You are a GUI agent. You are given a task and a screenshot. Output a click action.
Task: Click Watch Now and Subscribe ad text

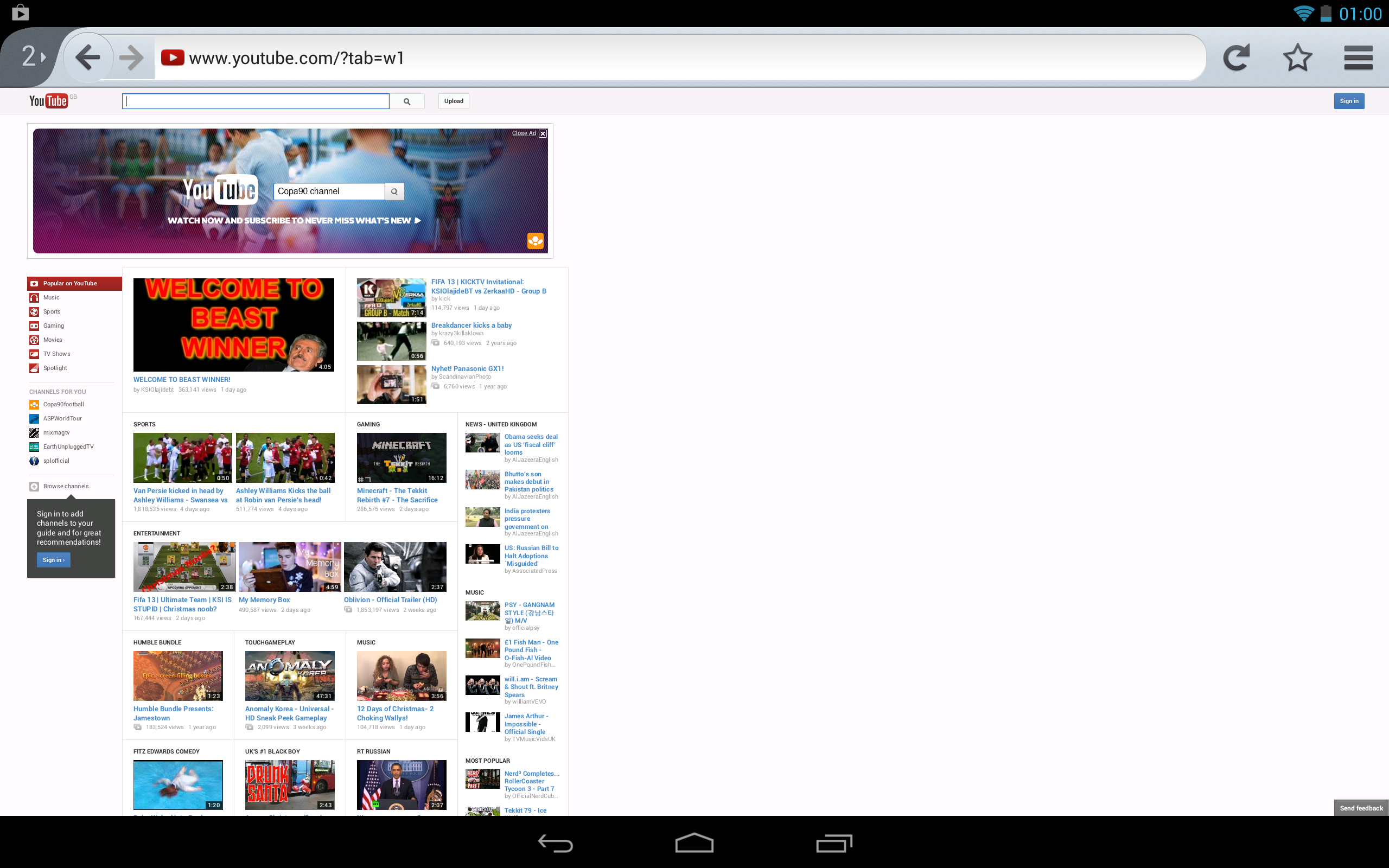294,220
